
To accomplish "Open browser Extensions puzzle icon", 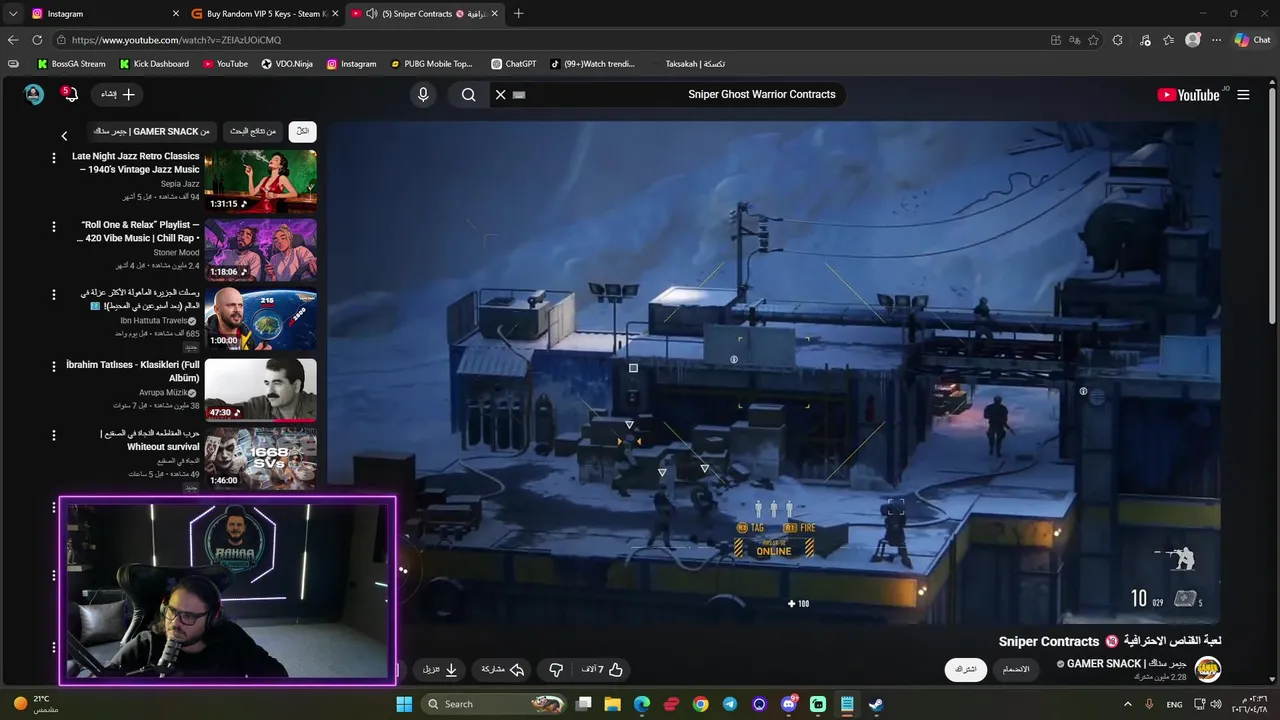I will point(1118,40).
